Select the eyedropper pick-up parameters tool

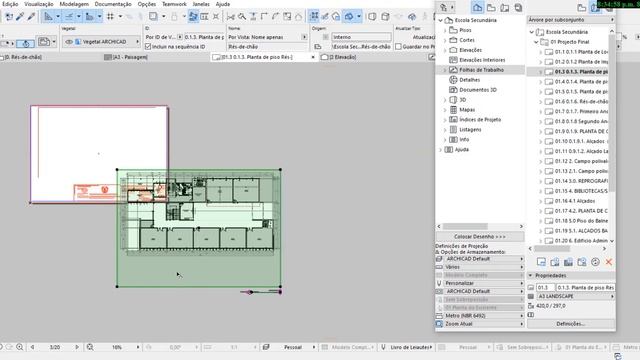tap(20, 17)
